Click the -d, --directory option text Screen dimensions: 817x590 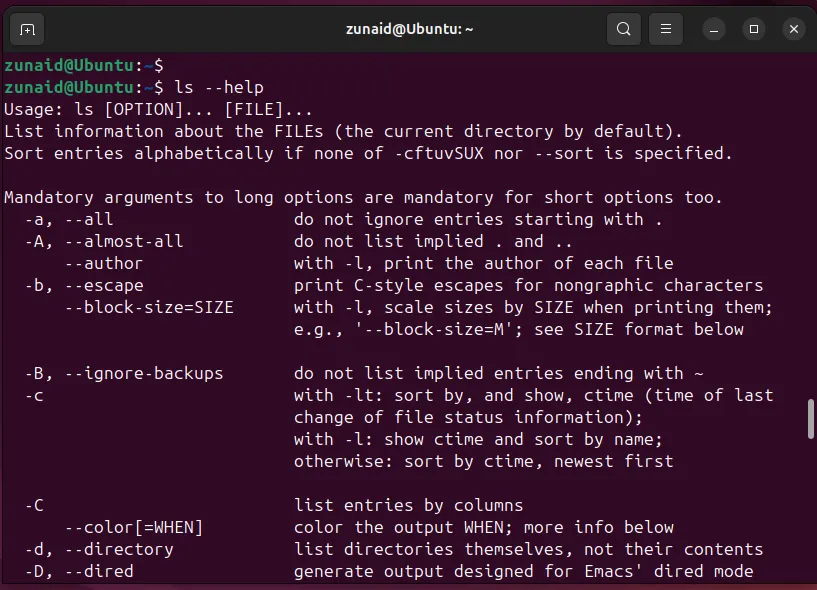point(84,549)
